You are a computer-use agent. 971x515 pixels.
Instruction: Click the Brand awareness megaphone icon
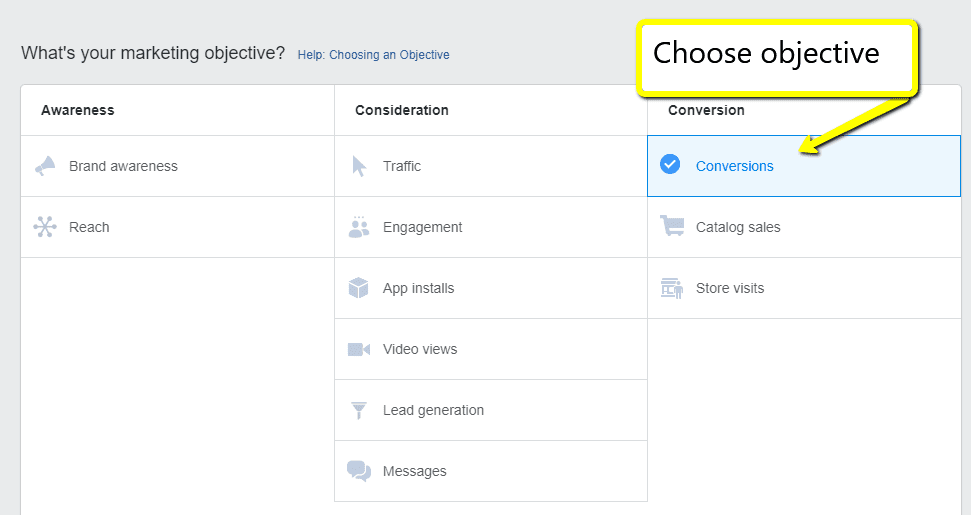[45, 166]
